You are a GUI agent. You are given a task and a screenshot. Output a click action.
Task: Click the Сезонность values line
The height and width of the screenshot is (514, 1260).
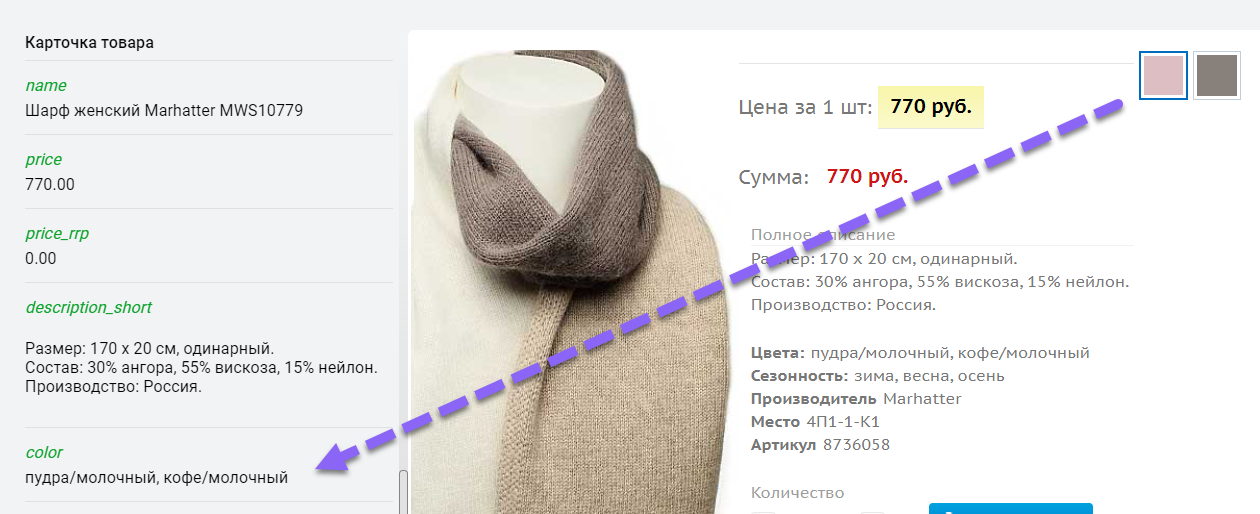coord(878,376)
